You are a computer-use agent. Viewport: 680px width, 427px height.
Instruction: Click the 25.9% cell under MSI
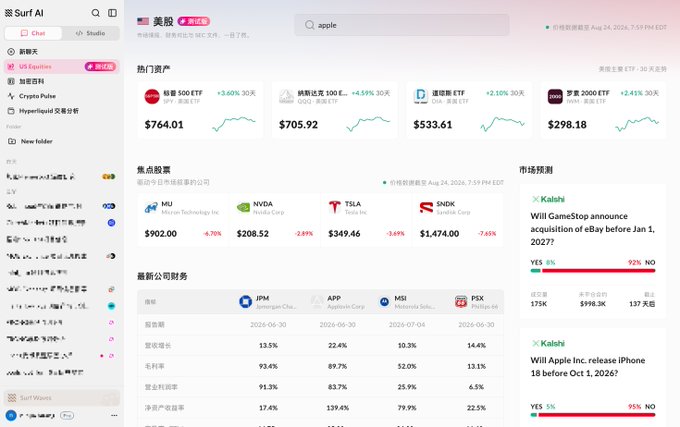[x=407, y=387]
